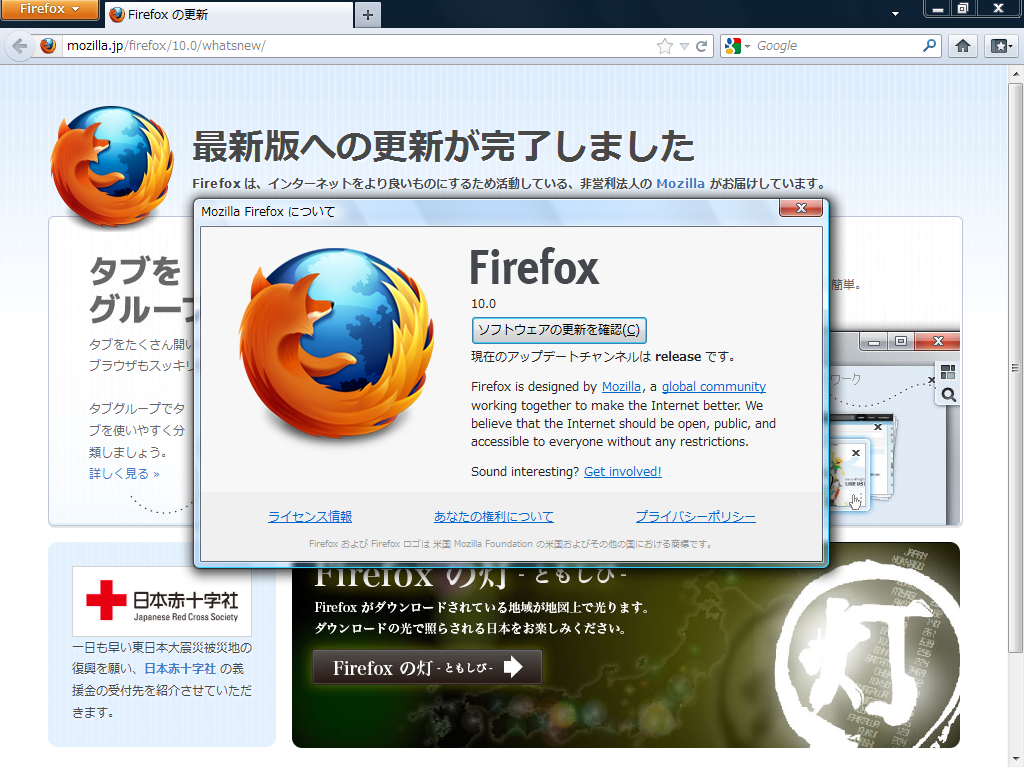Click the Firefox logo in the about dialog
This screenshot has width=1024, height=768.
(x=336, y=345)
